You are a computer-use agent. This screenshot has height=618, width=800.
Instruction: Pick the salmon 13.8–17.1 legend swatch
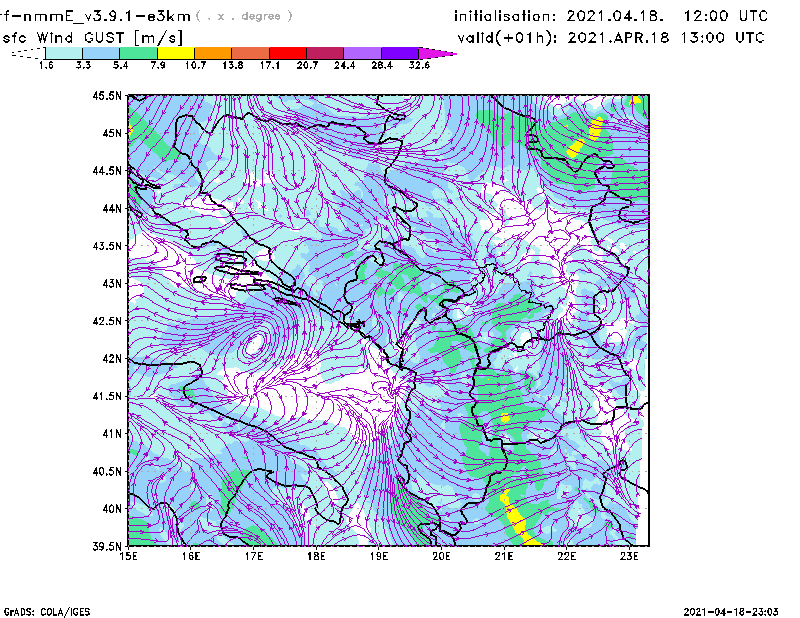pos(251,53)
